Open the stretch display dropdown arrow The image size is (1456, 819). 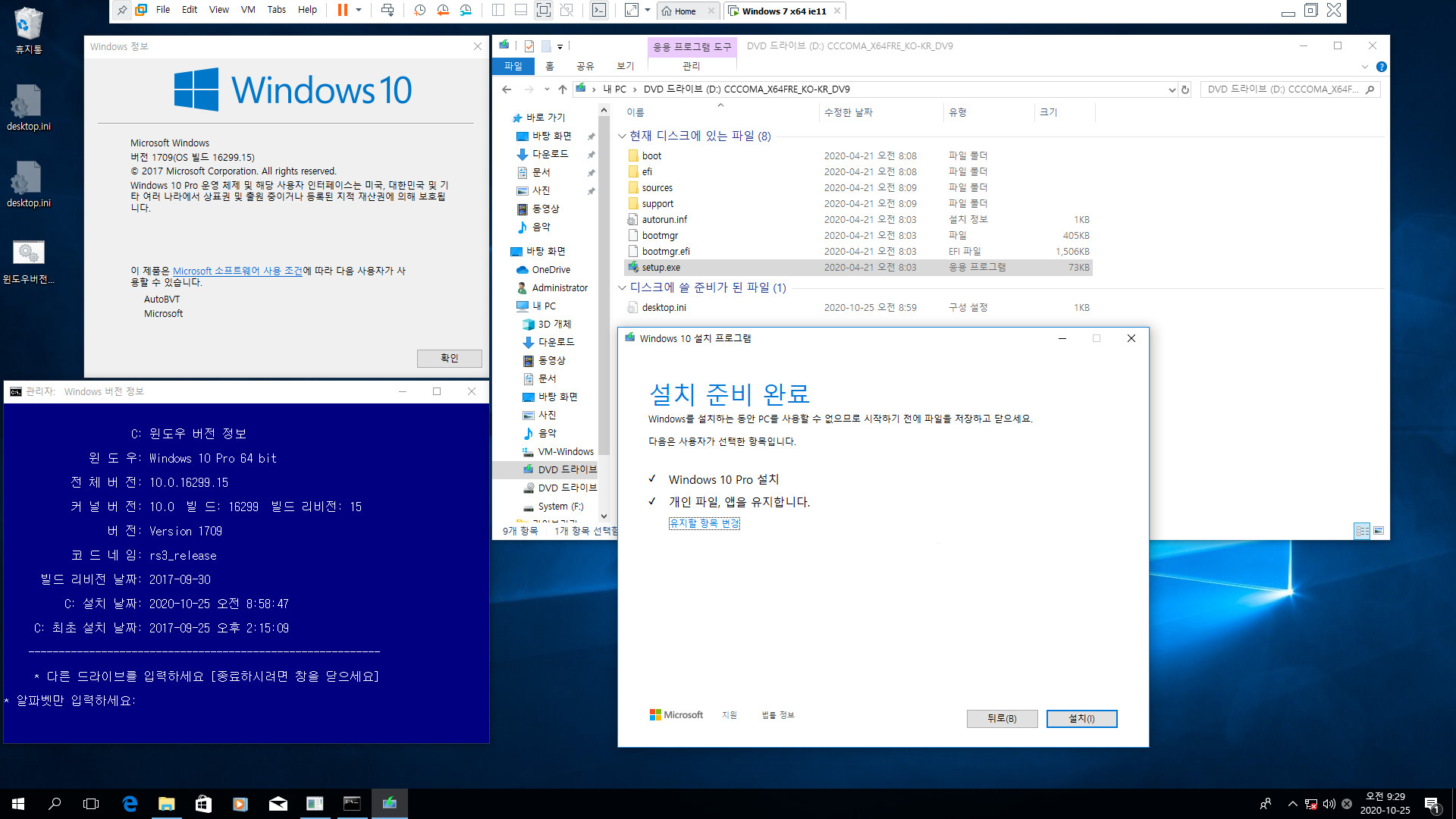[x=648, y=11]
